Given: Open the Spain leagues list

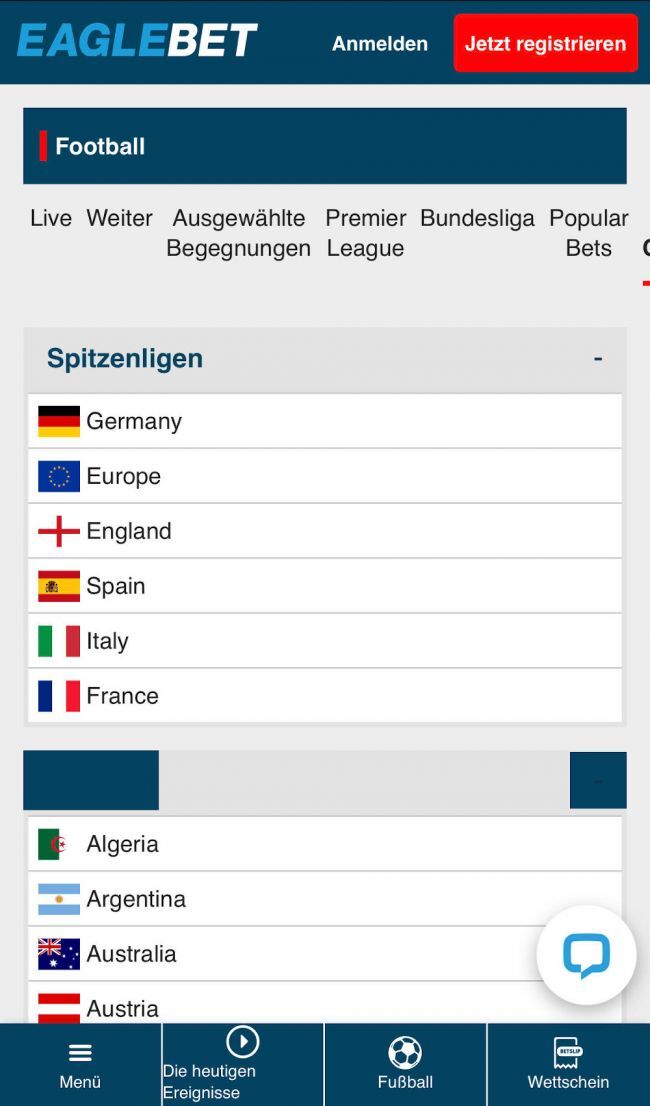Looking at the screenshot, I should (324, 586).
